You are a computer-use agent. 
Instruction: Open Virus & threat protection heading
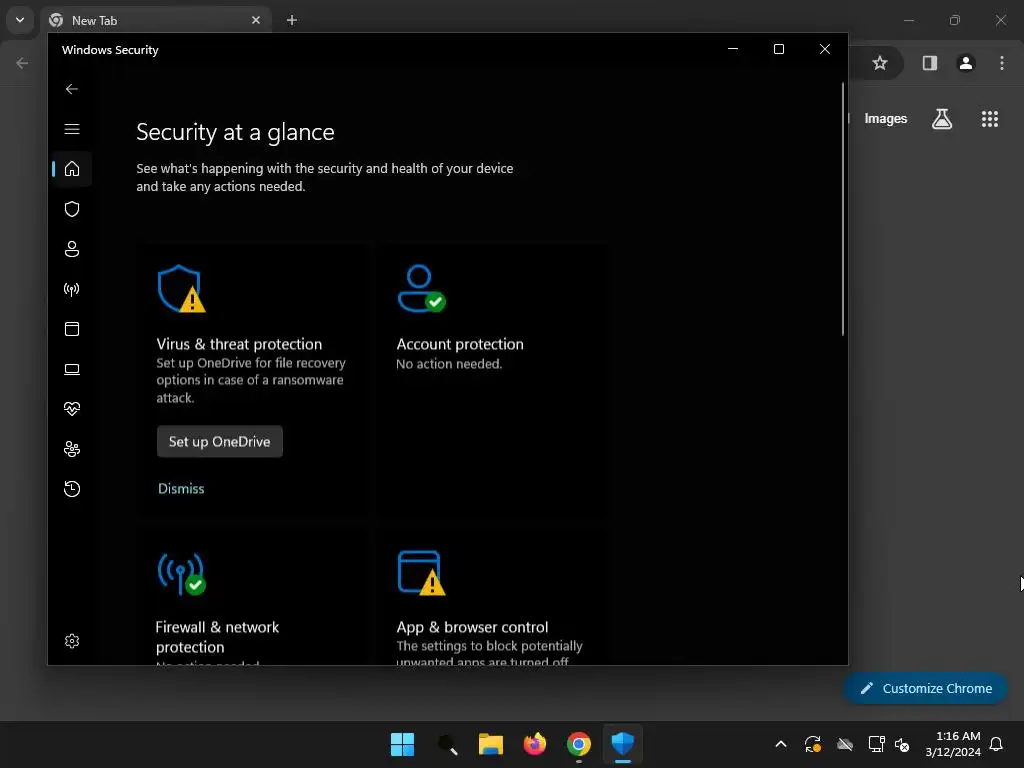(x=239, y=344)
